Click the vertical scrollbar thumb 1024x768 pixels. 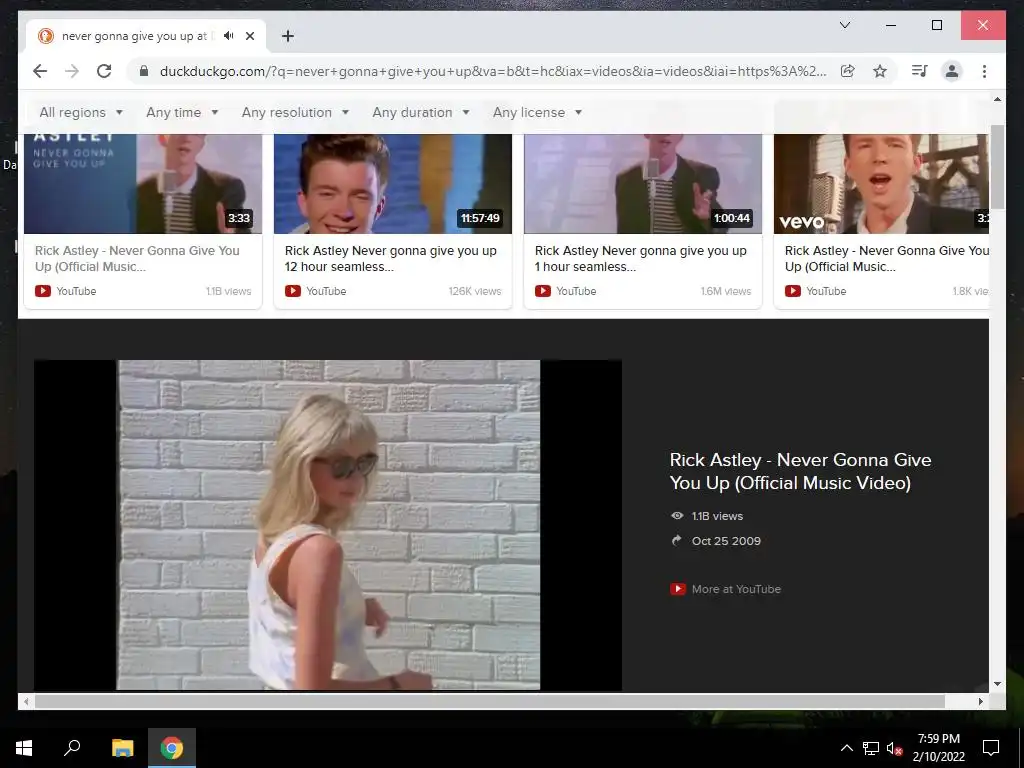point(997,167)
